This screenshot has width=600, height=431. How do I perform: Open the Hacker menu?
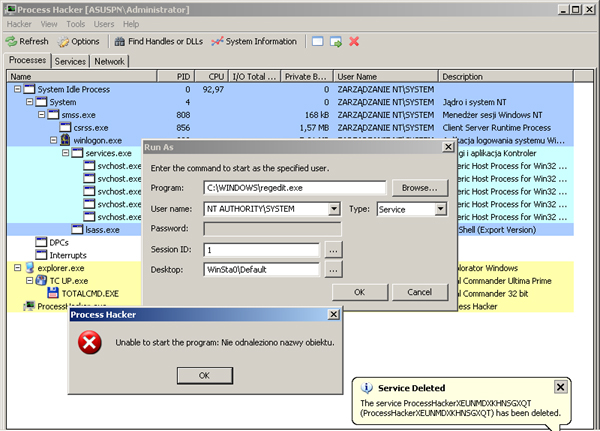19,24
